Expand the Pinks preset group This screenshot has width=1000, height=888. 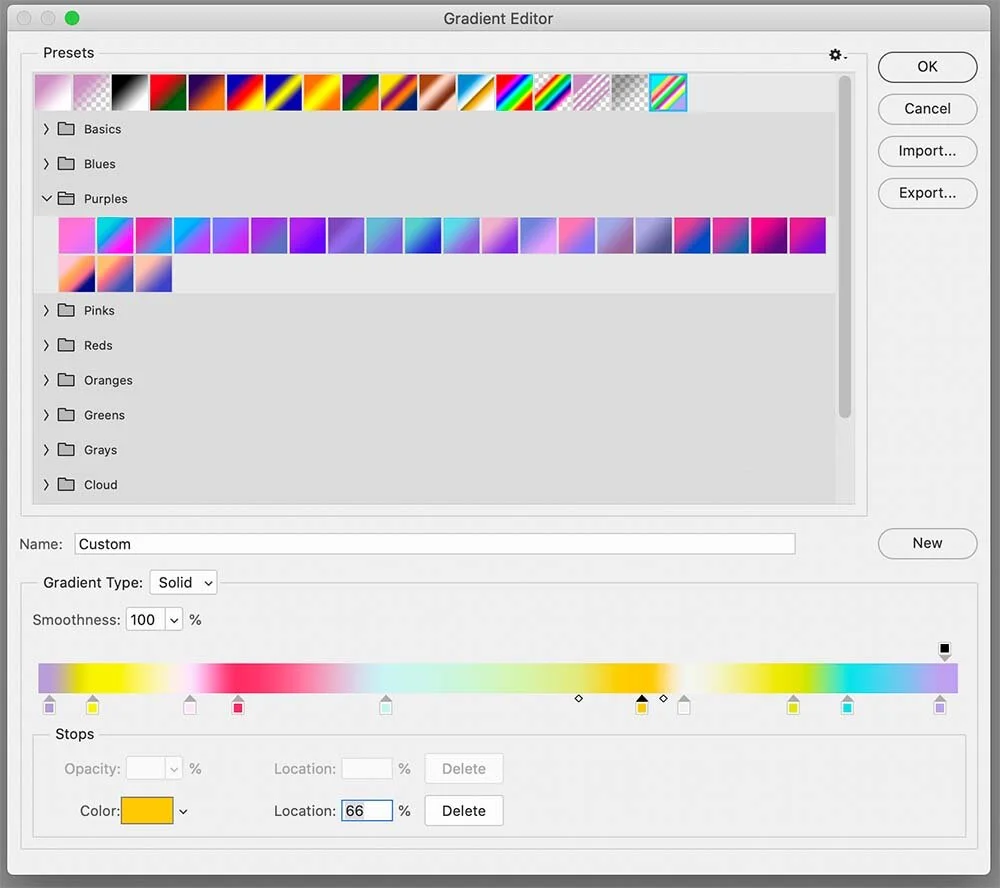pos(46,310)
